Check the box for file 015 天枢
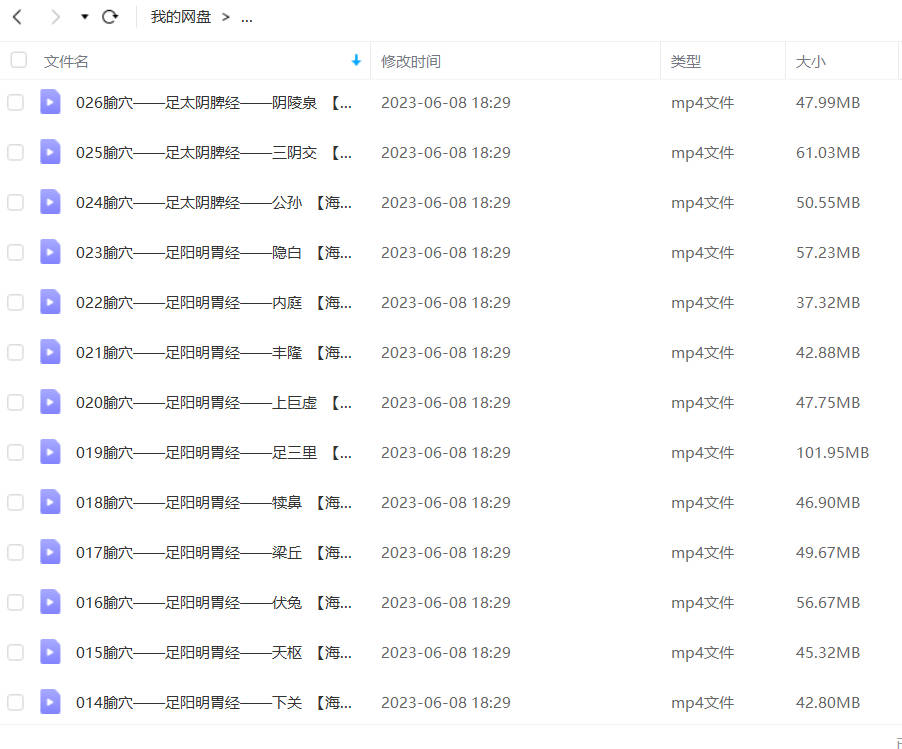Viewport: 902px width, 749px height. [16, 653]
